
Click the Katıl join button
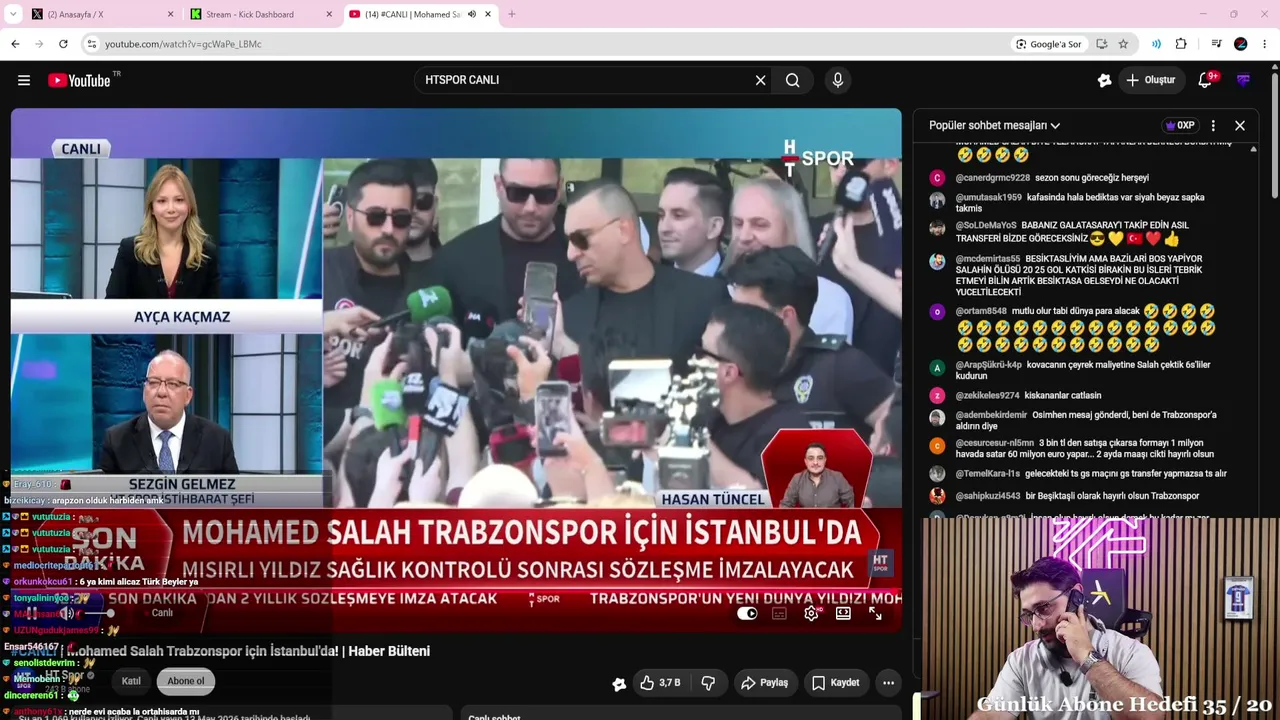131,681
